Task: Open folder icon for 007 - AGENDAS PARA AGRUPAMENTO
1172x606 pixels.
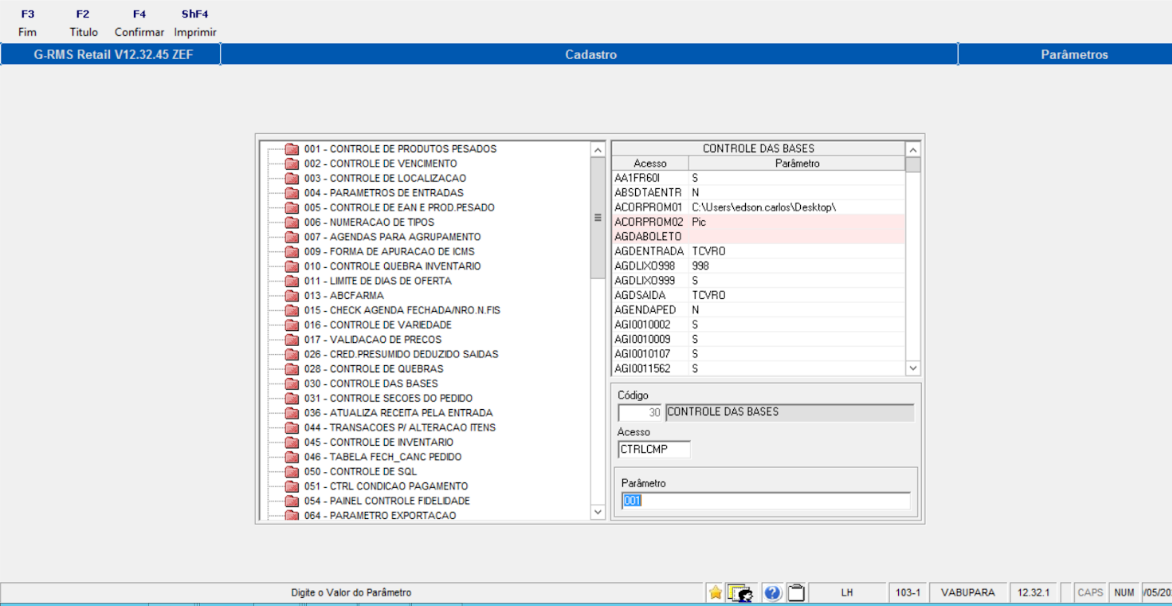Action: (x=292, y=237)
